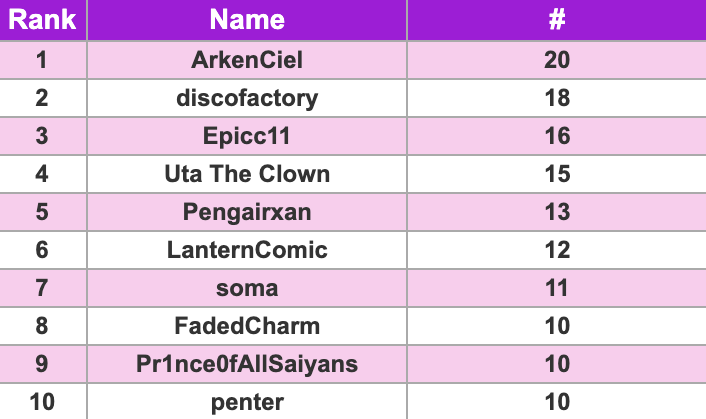
Task: Select the FadedCharm name cell
Action: tap(247, 326)
